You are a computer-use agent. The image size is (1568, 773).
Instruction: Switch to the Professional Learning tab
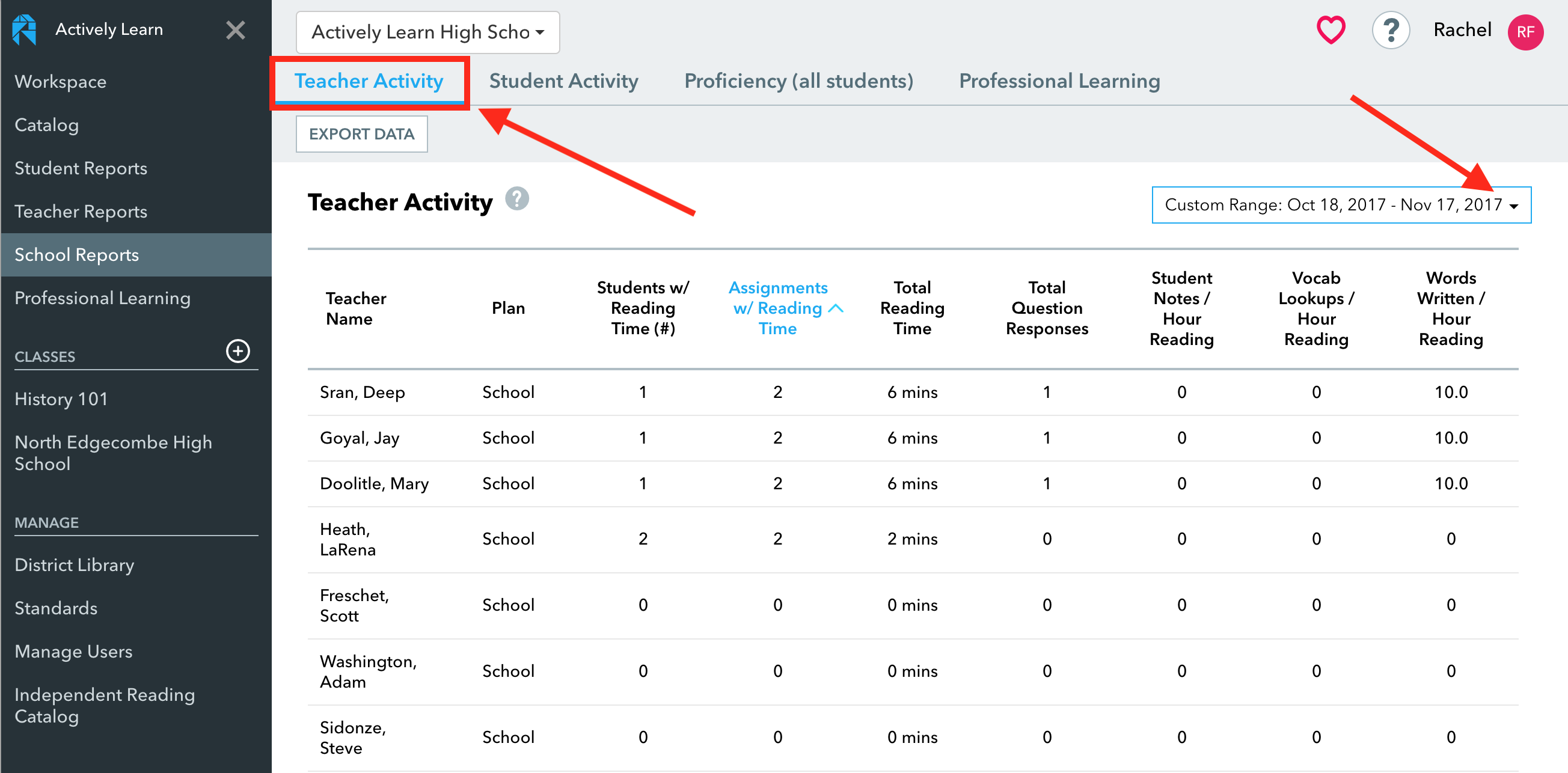(x=1059, y=81)
